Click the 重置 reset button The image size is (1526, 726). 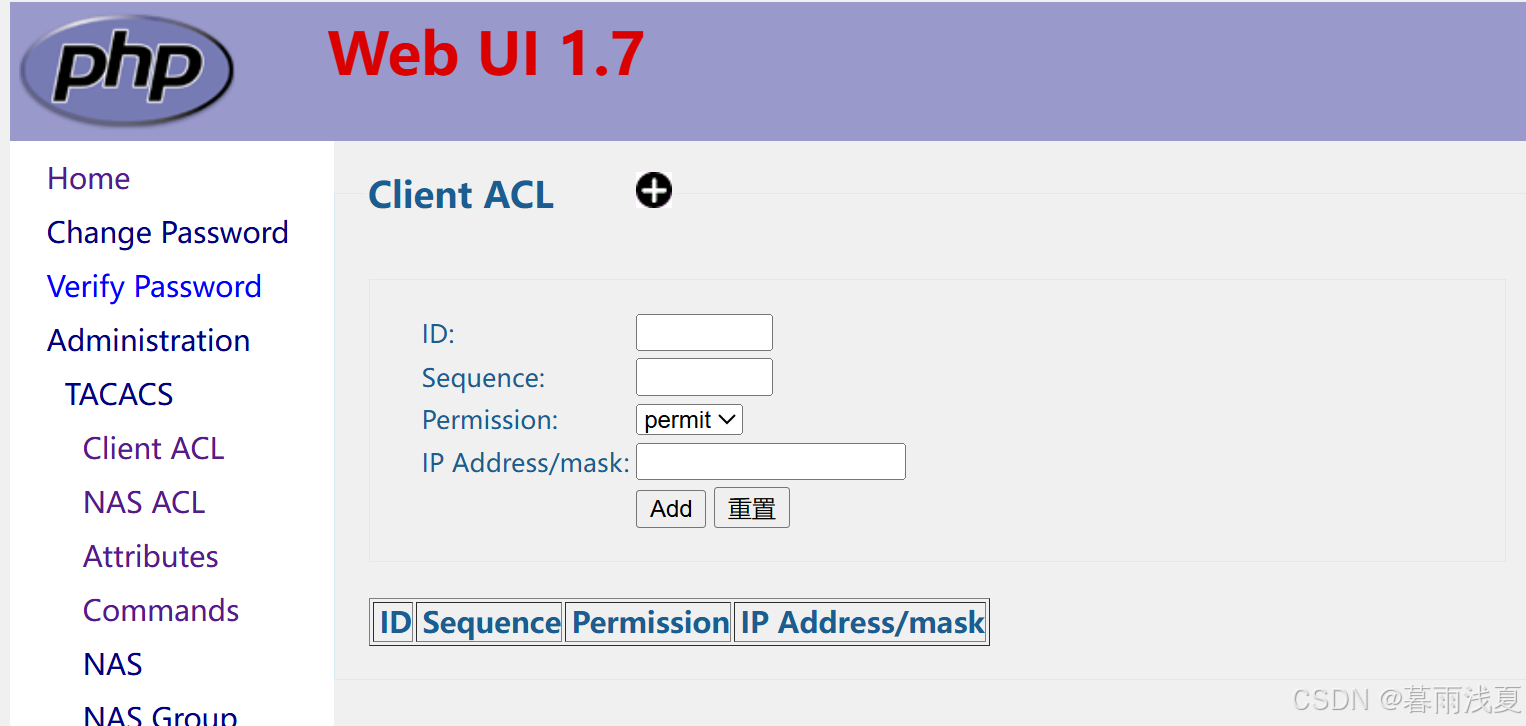(x=752, y=508)
